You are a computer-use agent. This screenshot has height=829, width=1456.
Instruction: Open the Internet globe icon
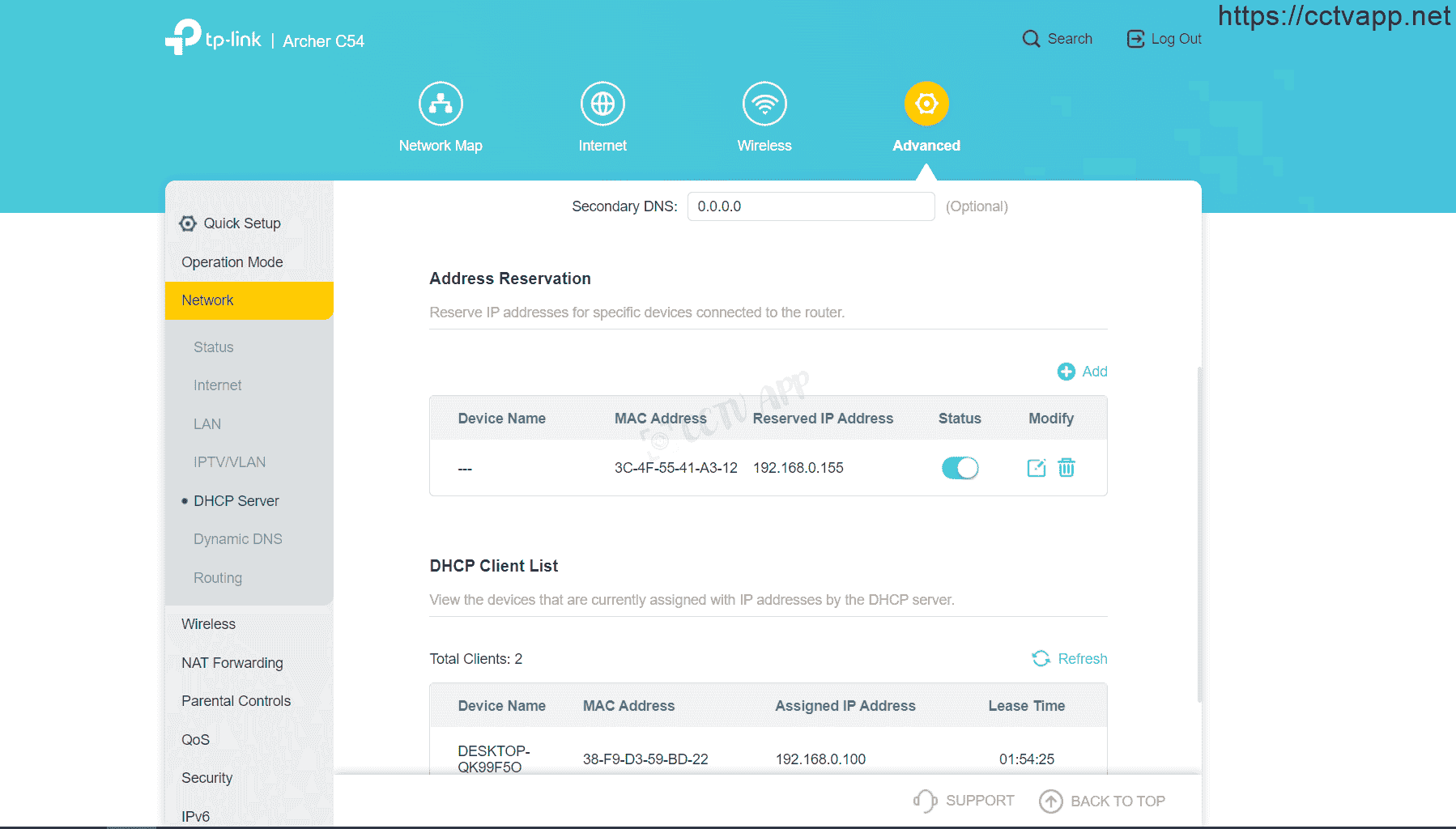[x=602, y=104]
